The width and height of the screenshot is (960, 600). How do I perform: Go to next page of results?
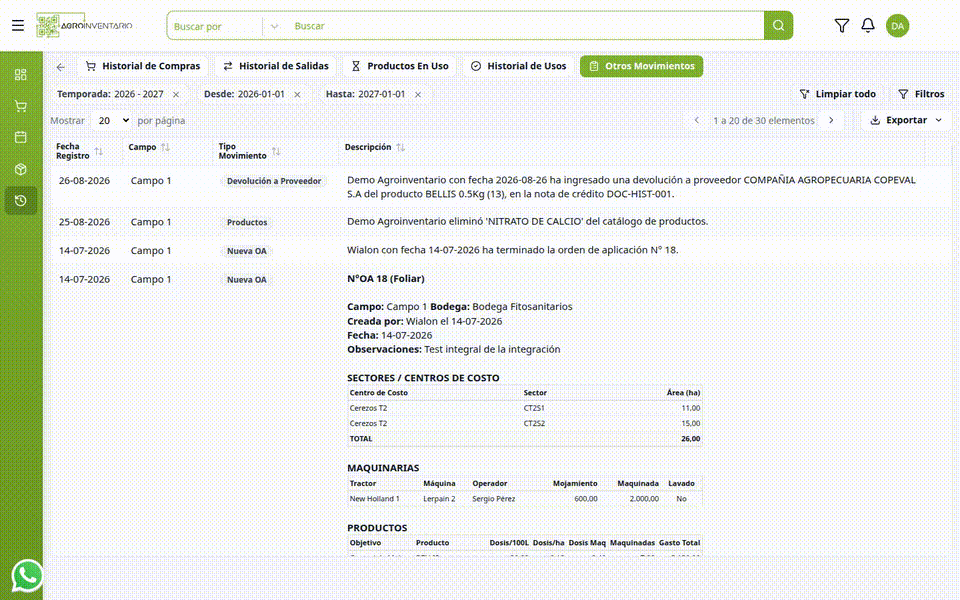[x=831, y=121]
